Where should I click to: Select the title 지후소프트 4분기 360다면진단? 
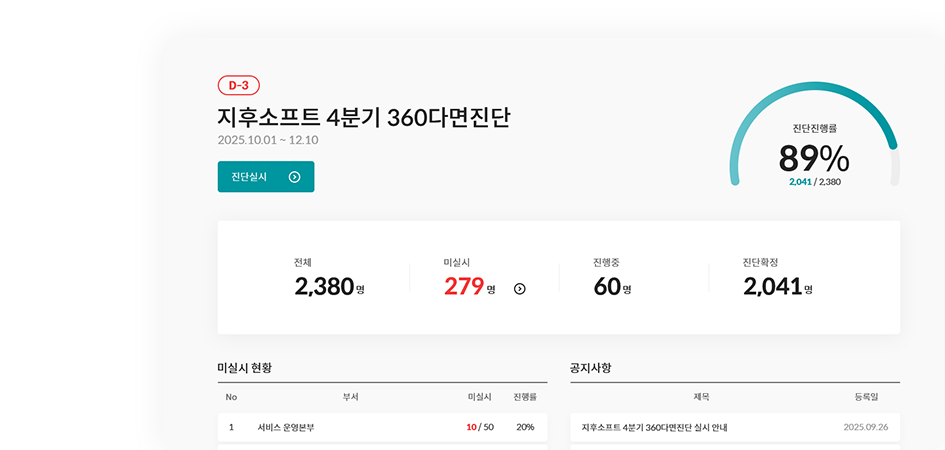pos(364,117)
